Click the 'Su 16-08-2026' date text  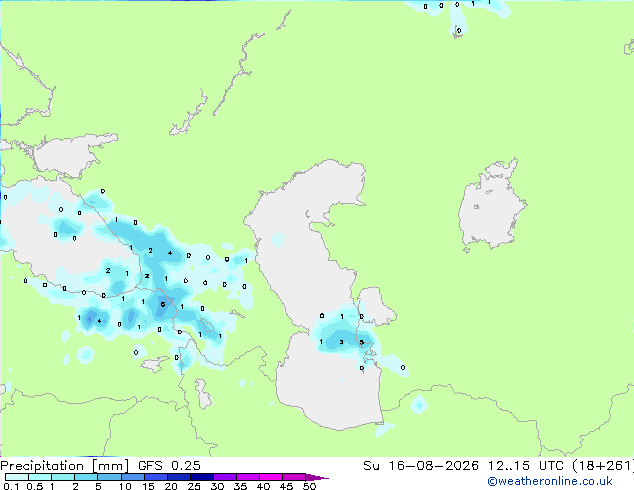pyautogui.click(x=421, y=466)
